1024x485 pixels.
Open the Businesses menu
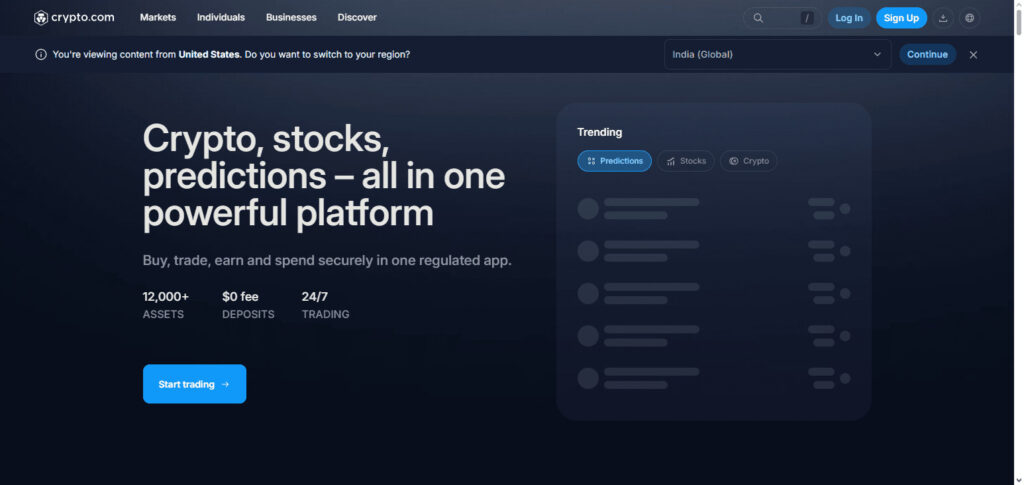pos(291,18)
